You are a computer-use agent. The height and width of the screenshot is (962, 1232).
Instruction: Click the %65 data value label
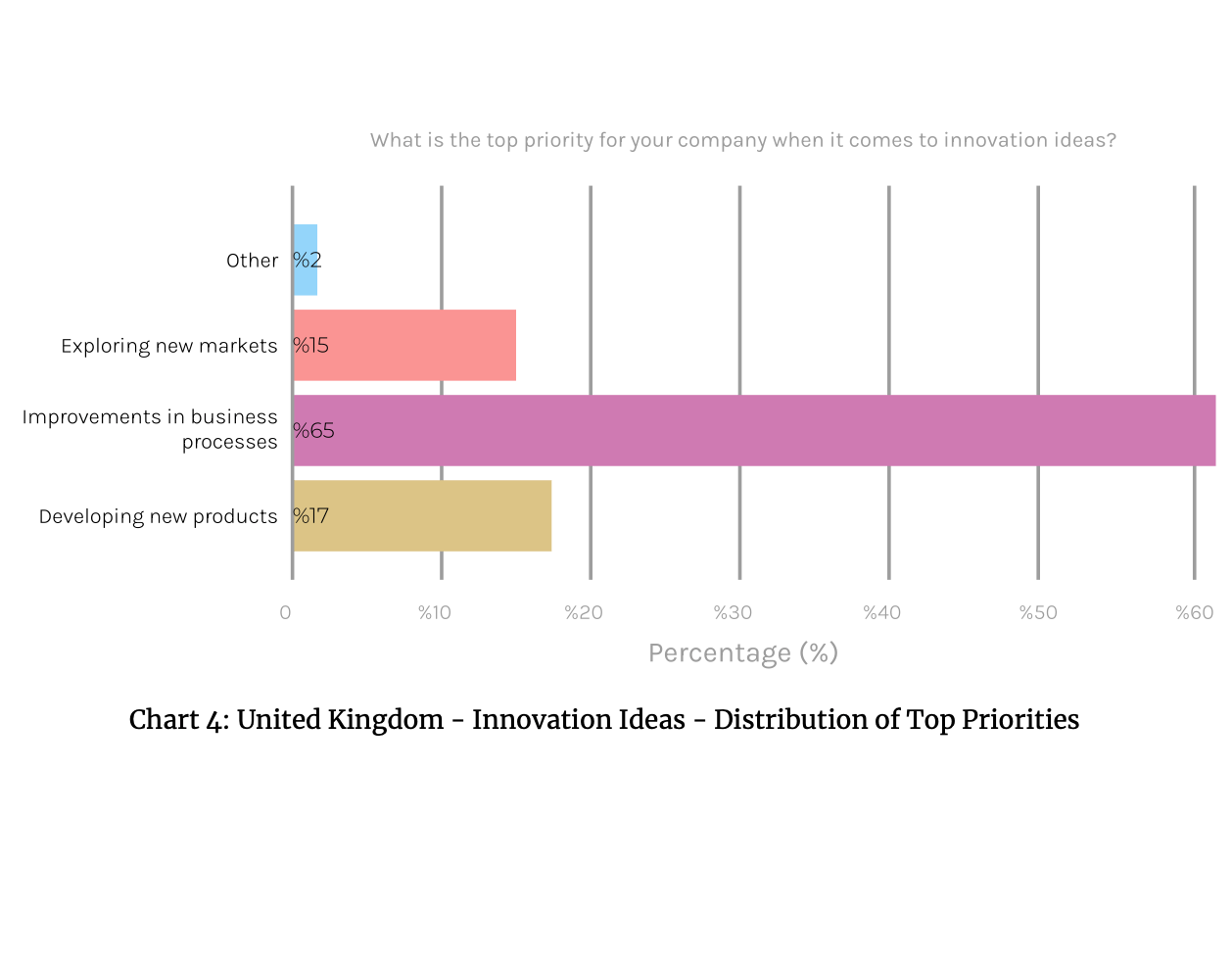tap(313, 431)
